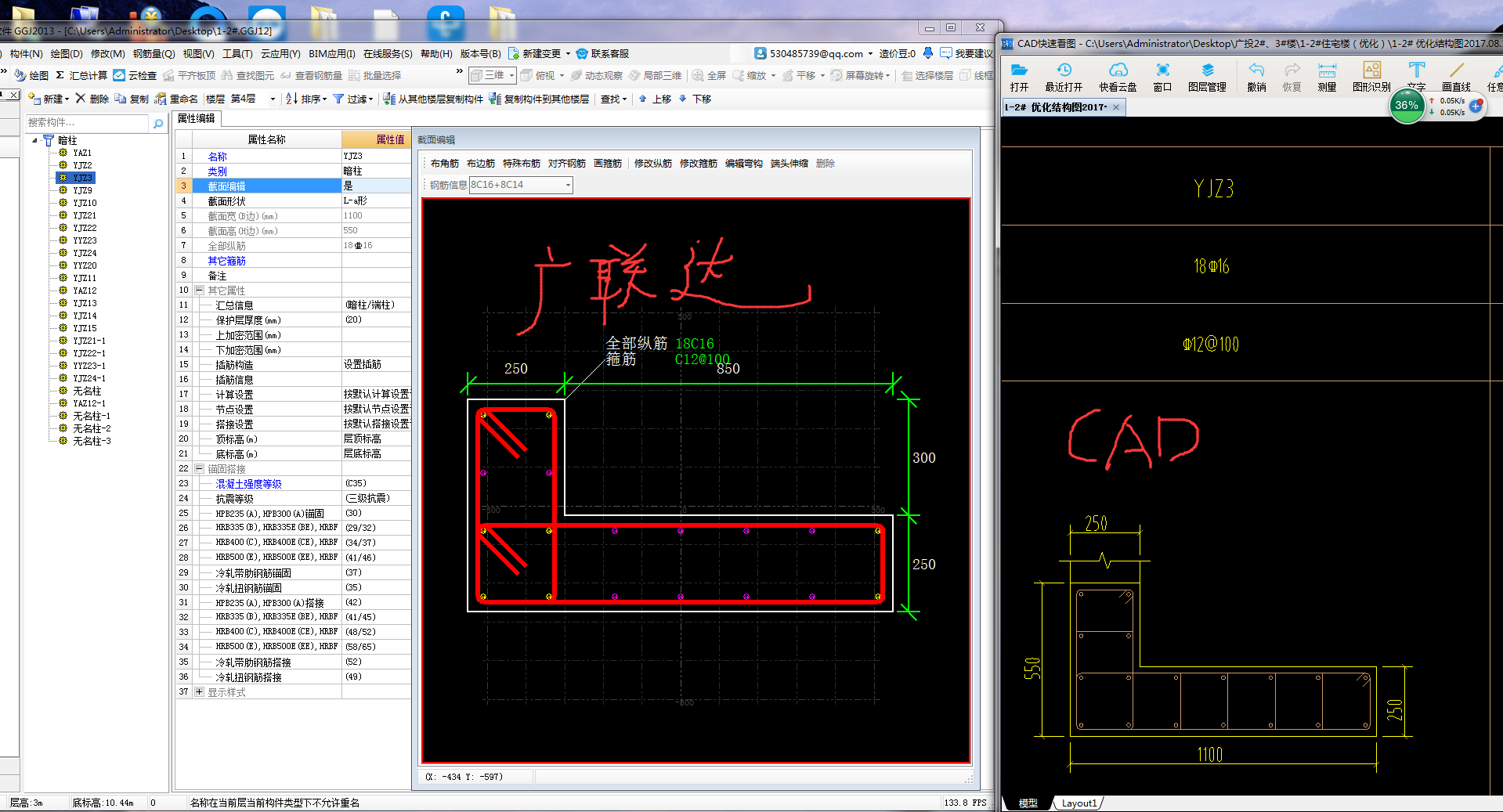Image resolution: width=1503 pixels, height=812 pixels.
Task: Click 截面形状 value L-a形 cell
Action: (x=376, y=200)
